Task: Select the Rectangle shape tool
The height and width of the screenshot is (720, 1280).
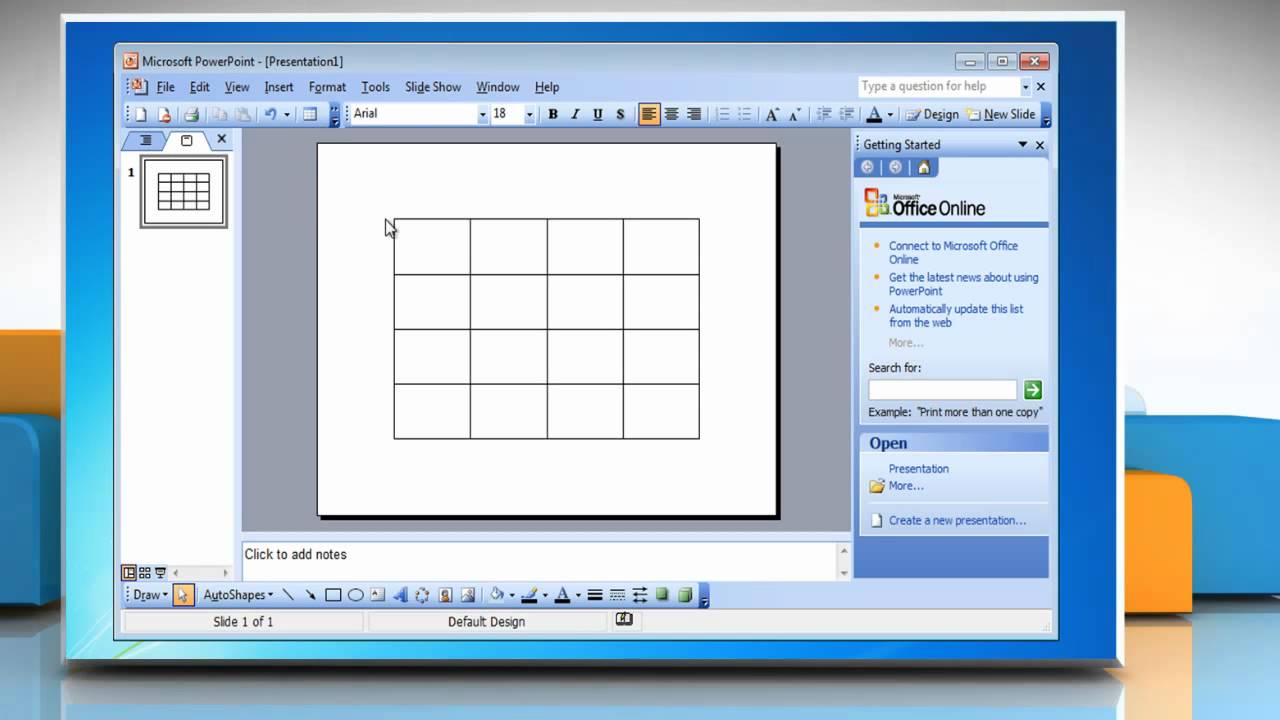Action: point(333,595)
